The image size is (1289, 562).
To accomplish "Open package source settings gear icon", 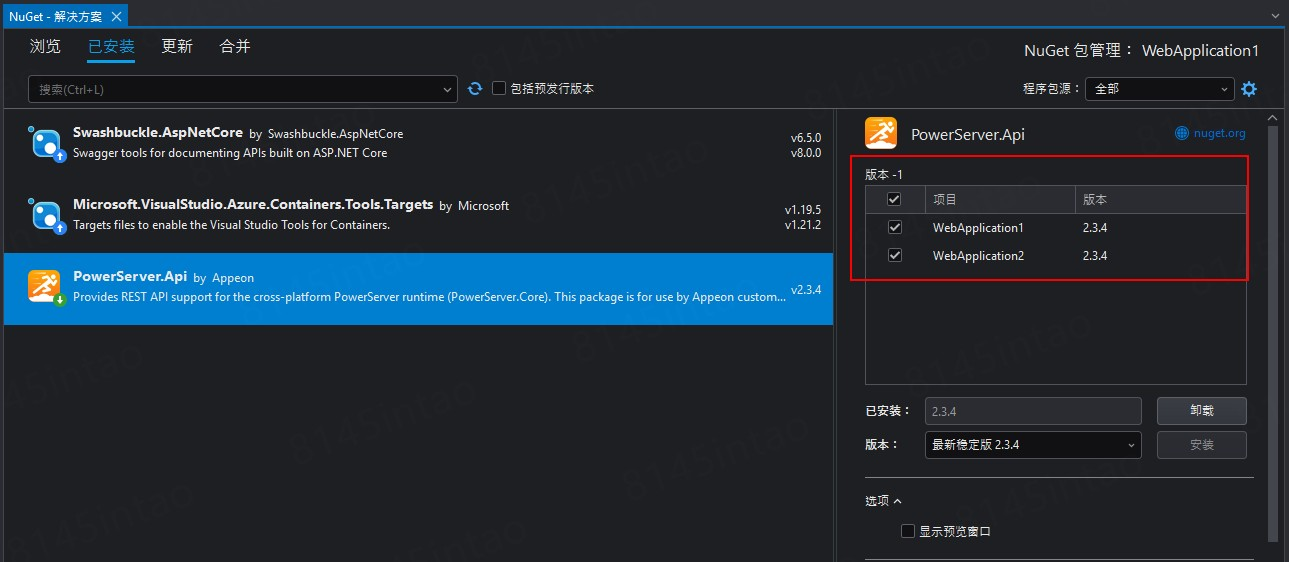I will pyautogui.click(x=1249, y=89).
